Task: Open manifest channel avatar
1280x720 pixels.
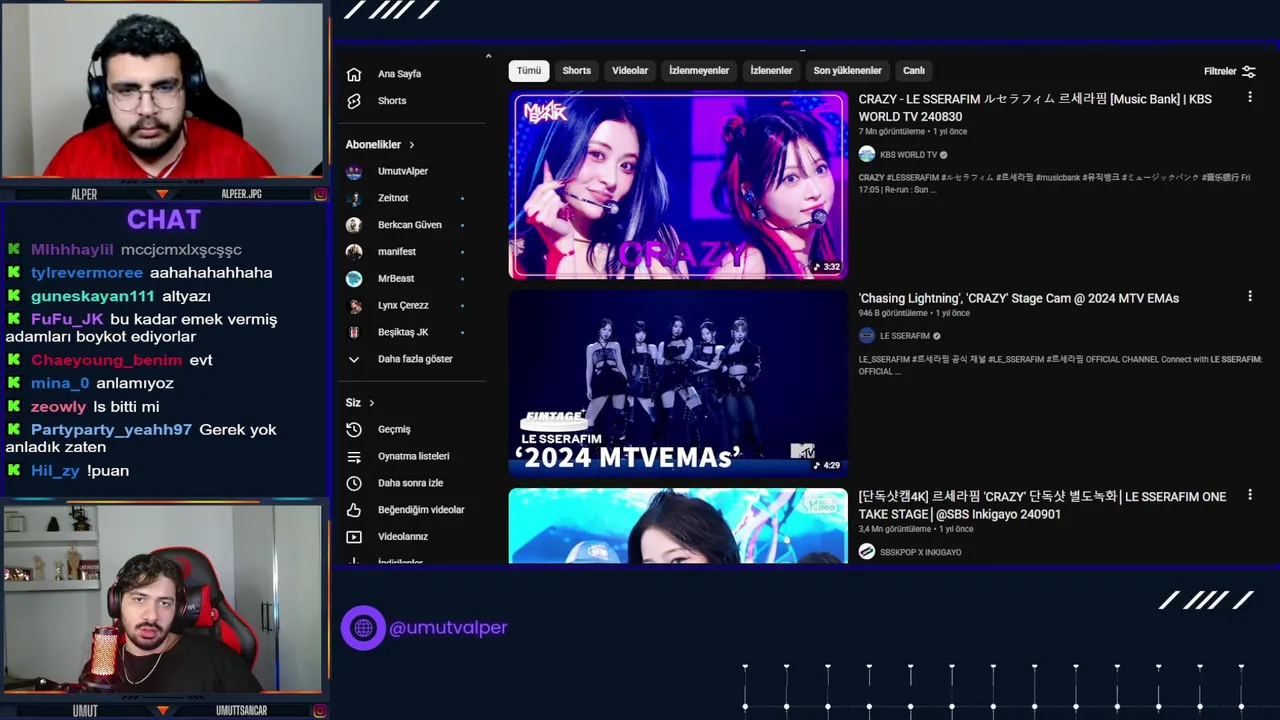Action: coord(354,252)
